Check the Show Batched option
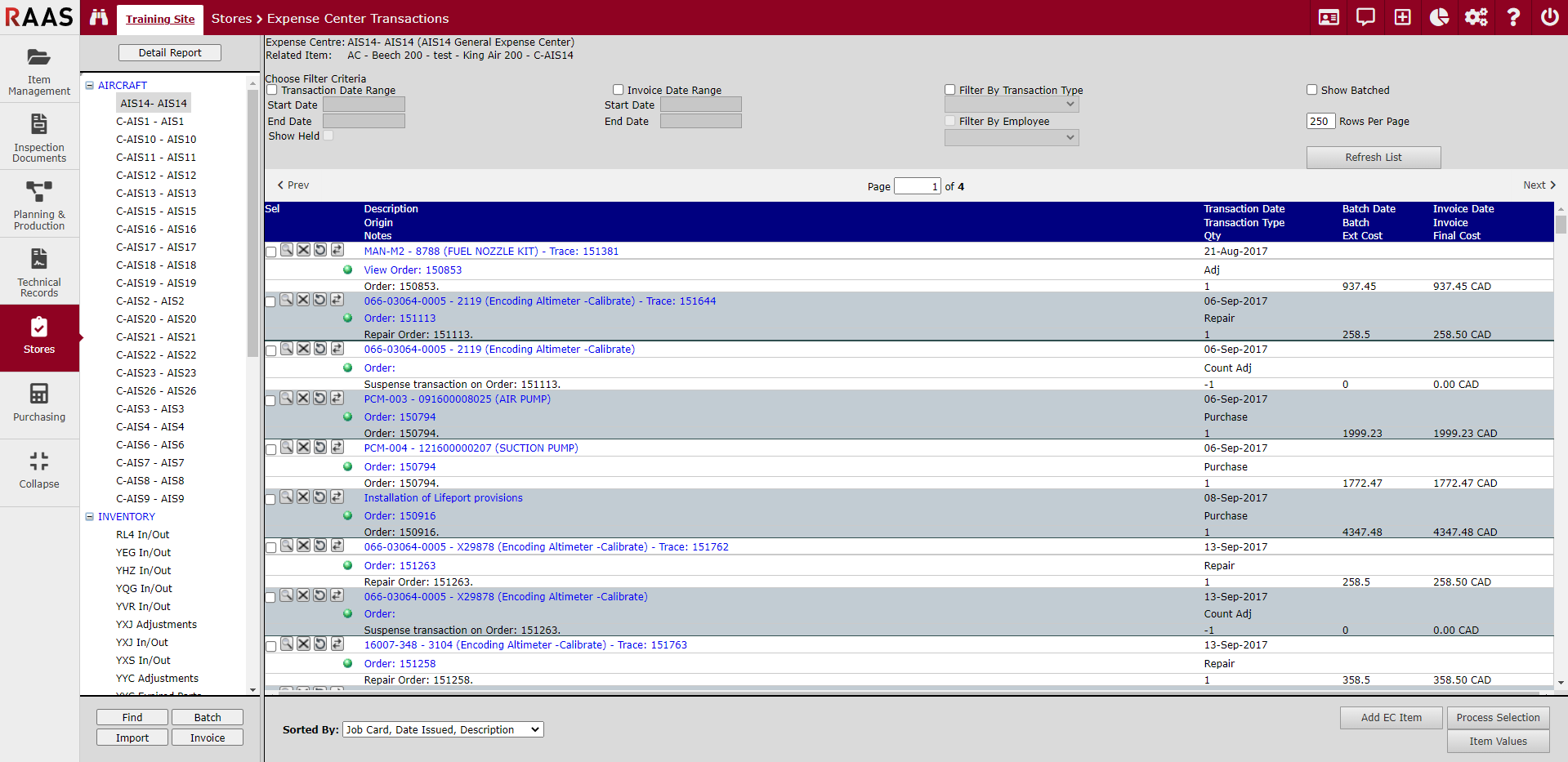Viewport: 1568px width, 762px height. click(1311, 90)
